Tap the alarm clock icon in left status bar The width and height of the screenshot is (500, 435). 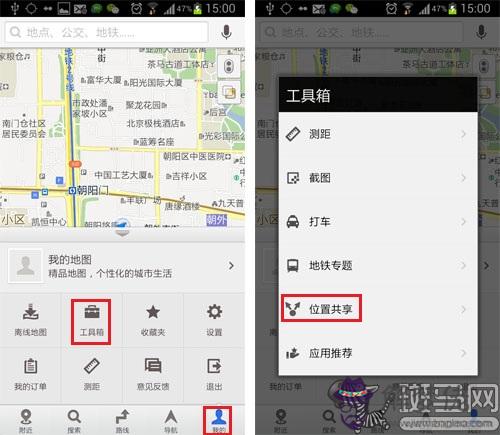coord(136,8)
